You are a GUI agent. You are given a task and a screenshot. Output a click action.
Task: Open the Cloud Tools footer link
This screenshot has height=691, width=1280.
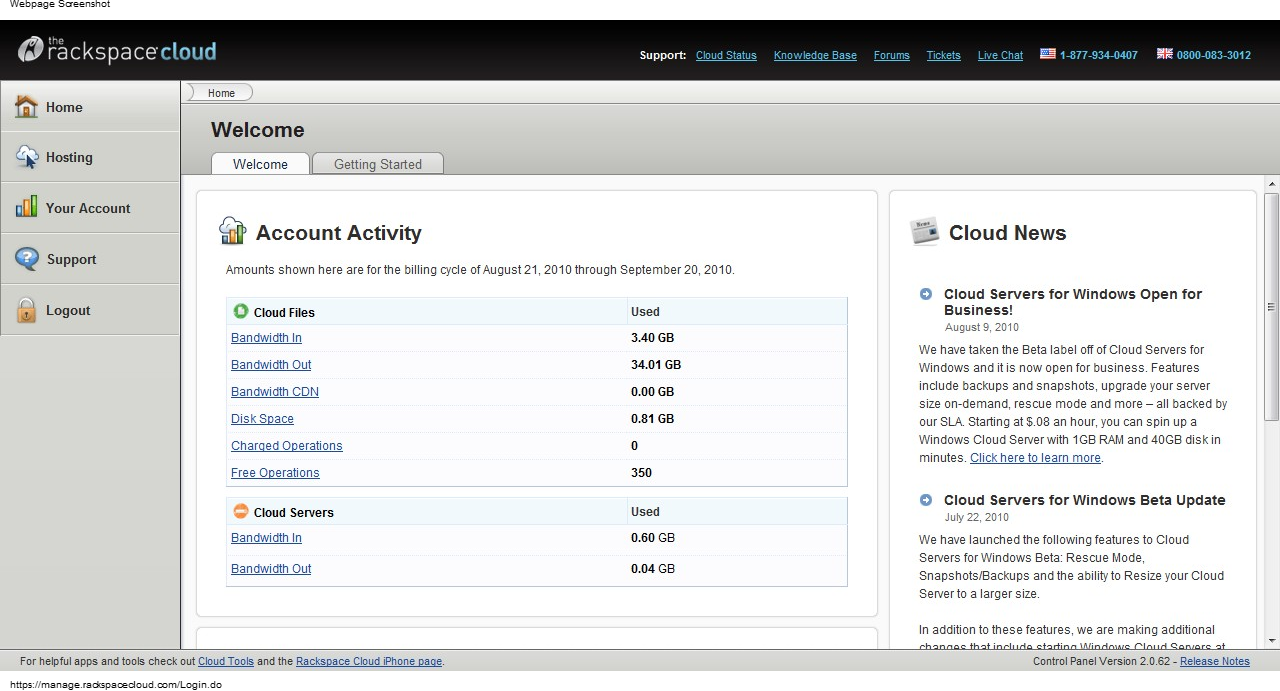pyautogui.click(x=226, y=661)
